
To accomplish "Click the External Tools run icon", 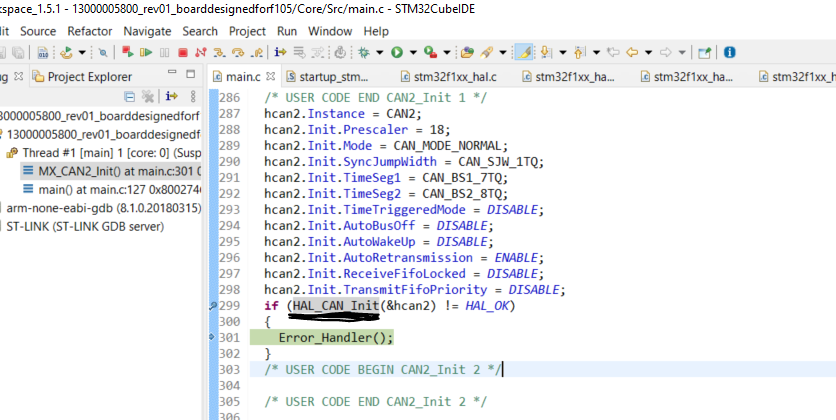I will [430, 52].
